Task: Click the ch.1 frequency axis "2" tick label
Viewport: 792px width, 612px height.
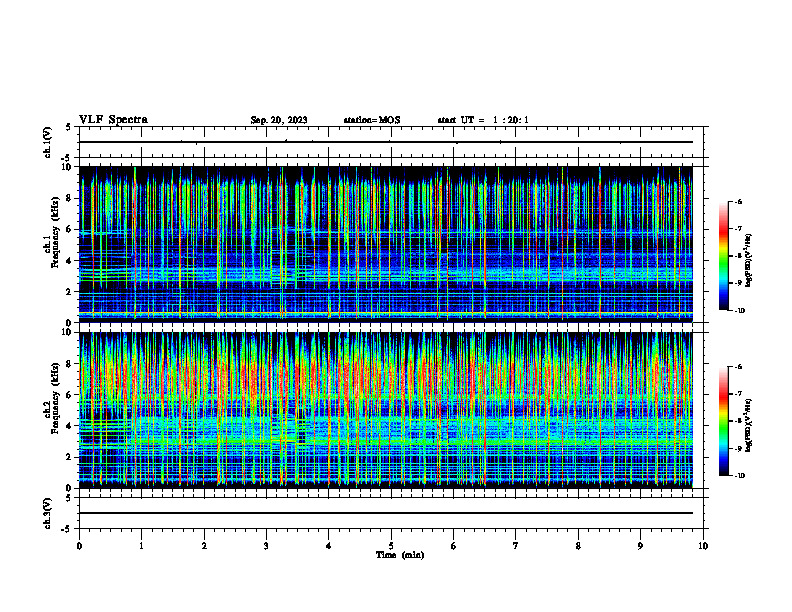Action: click(70, 292)
